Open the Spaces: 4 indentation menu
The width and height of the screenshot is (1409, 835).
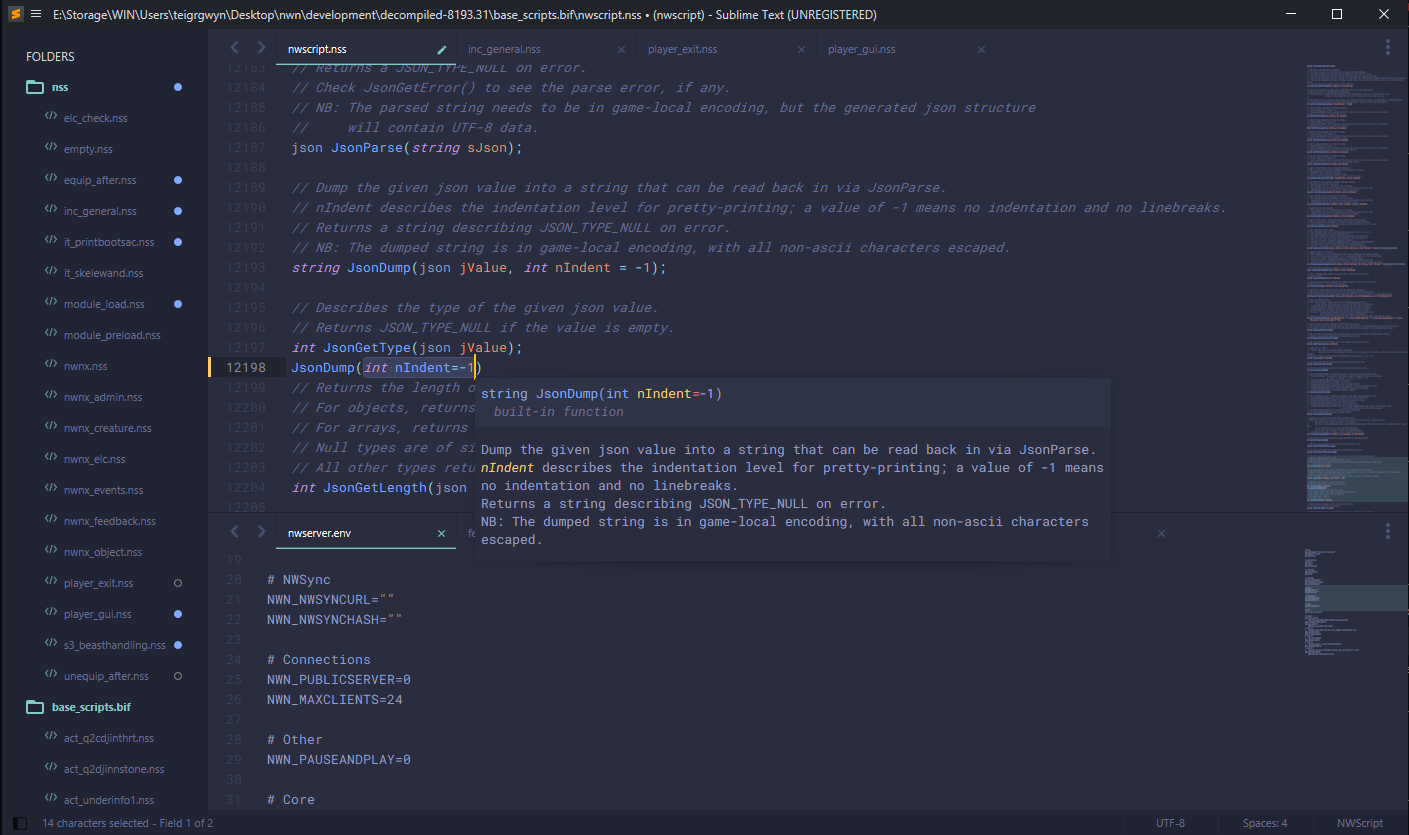pyautogui.click(x=1265, y=823)
